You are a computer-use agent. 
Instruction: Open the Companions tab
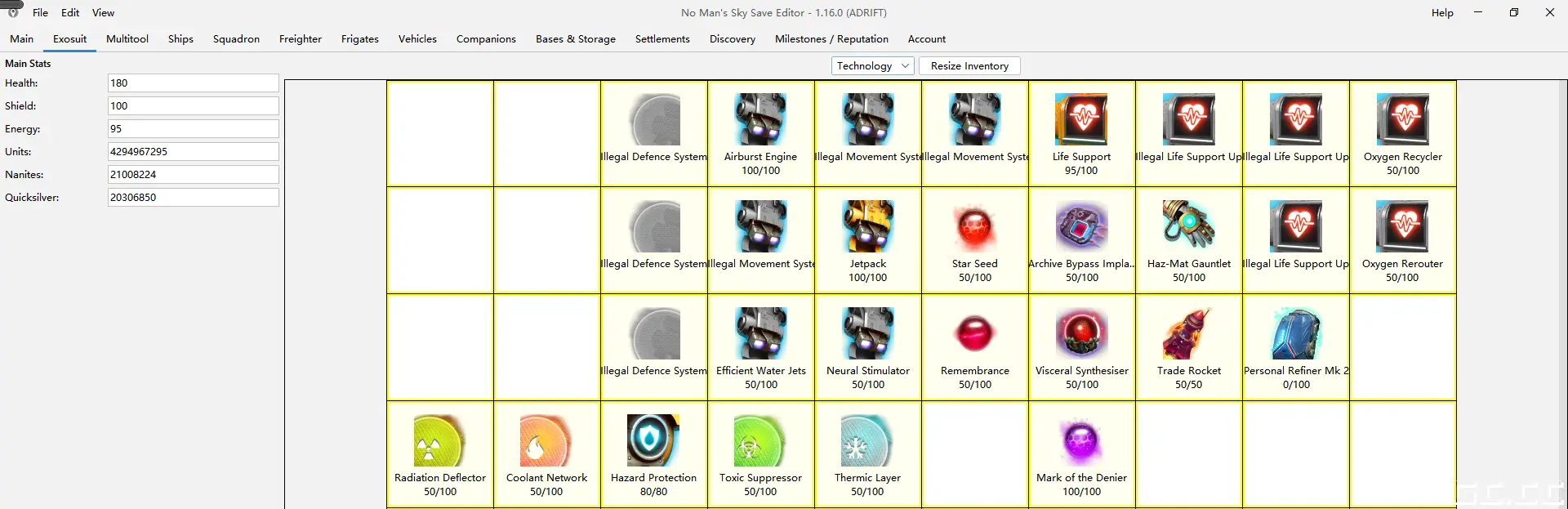(x=486, y=38)
